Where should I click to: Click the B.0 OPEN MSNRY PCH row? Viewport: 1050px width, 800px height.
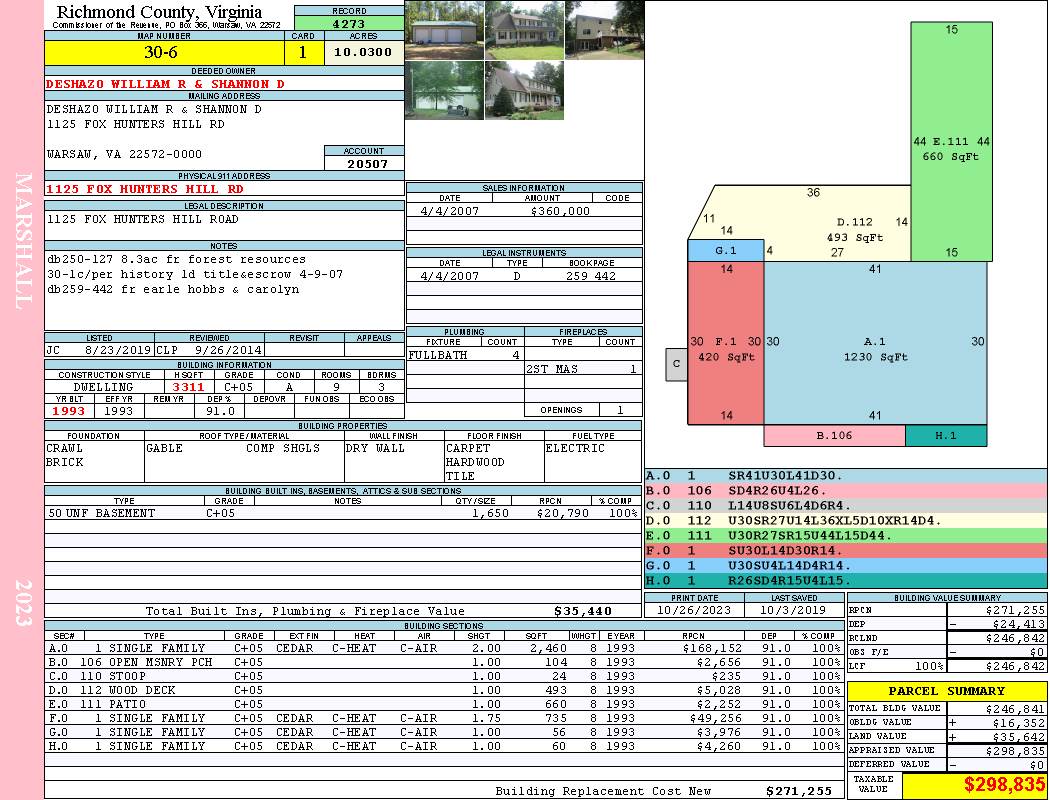click(445, 662)
